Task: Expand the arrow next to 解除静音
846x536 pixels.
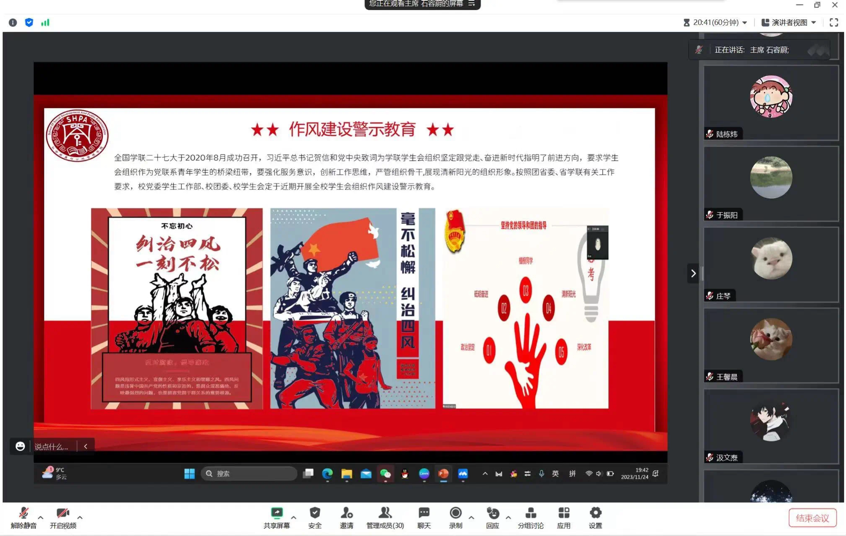Action: click(x=41, y=517)
